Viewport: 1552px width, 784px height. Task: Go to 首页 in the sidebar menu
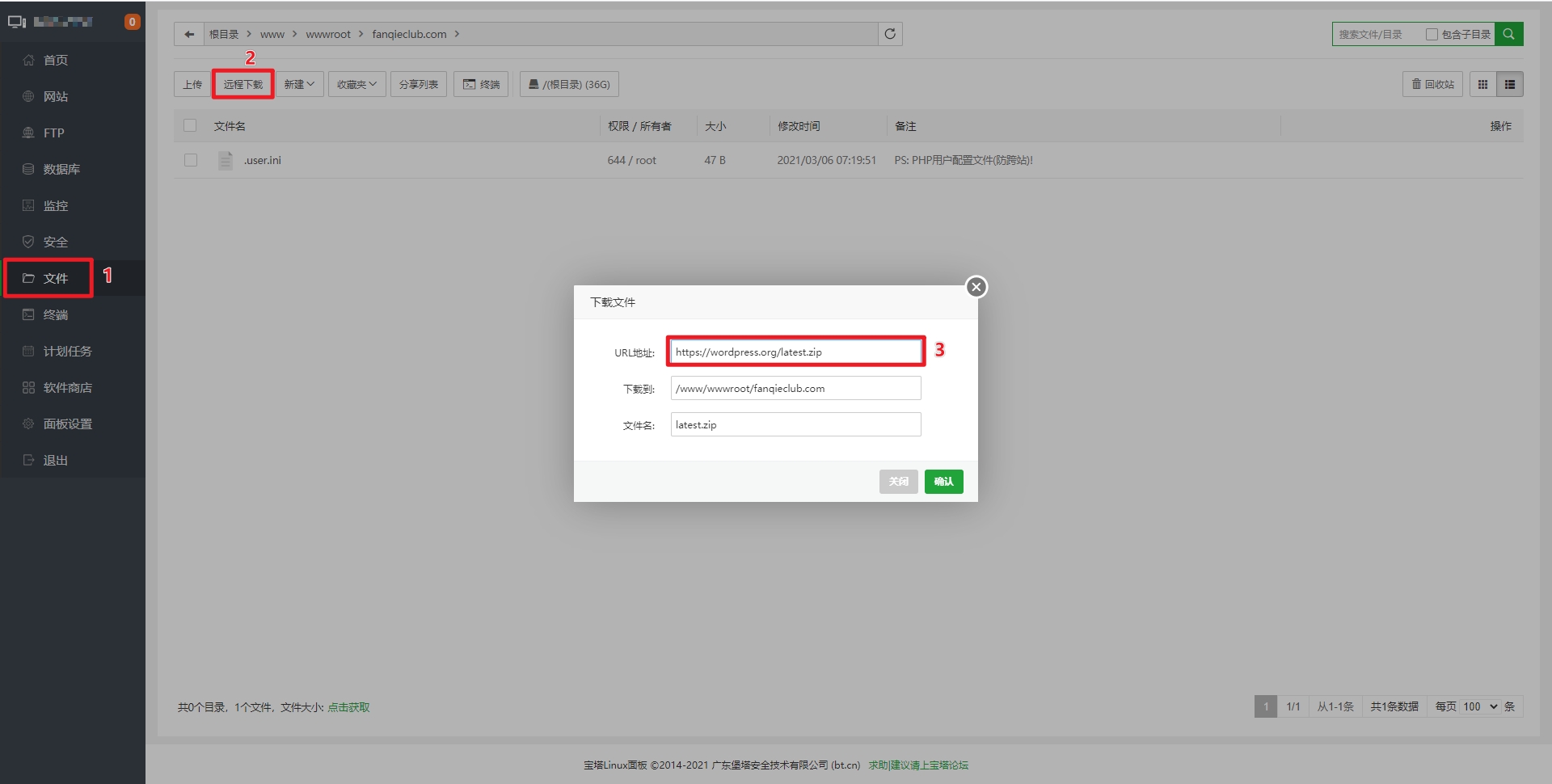click(55, 59)
